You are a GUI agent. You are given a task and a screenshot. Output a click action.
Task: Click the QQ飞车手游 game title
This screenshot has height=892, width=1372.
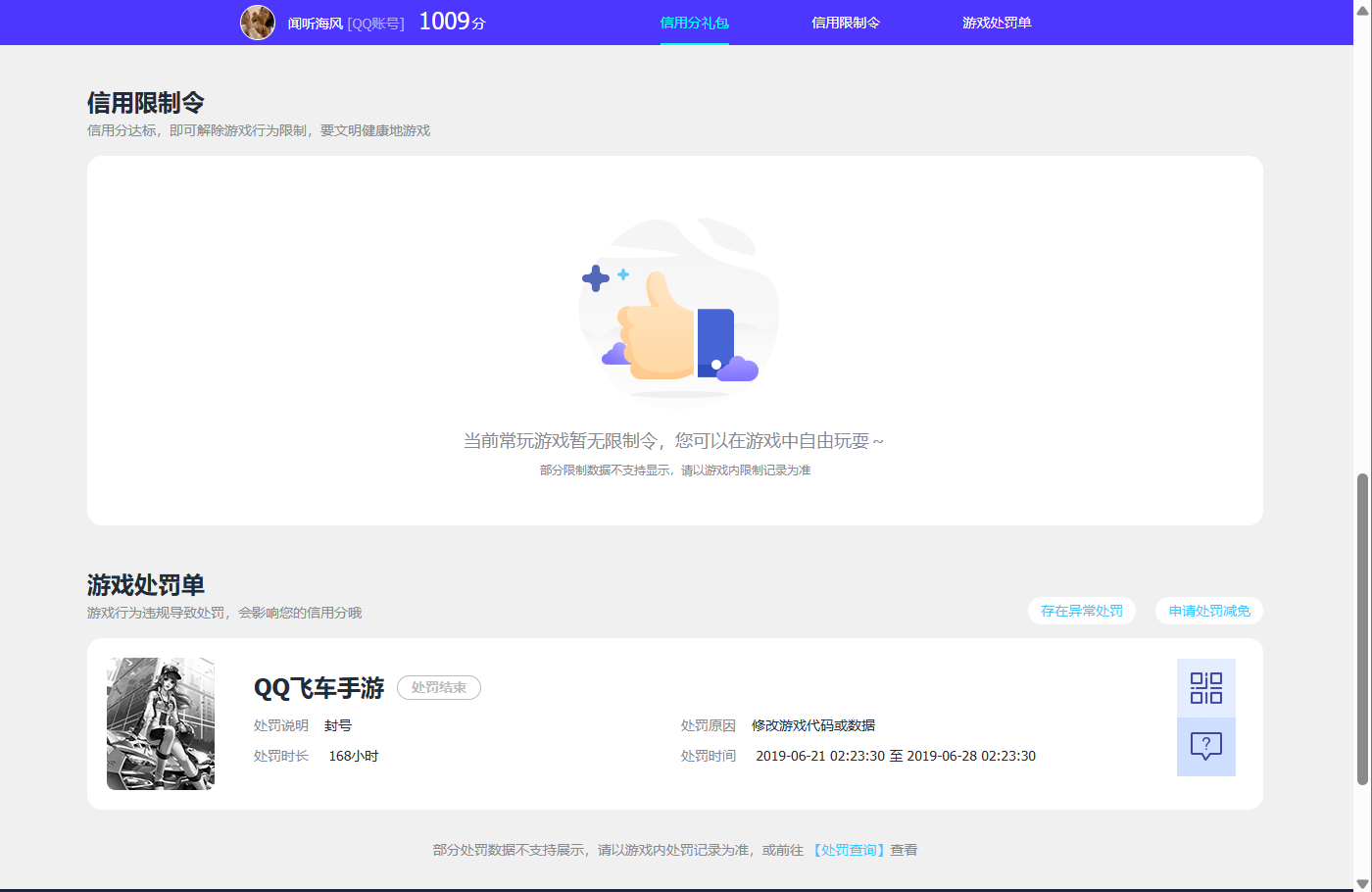click(x=318, y=689)
